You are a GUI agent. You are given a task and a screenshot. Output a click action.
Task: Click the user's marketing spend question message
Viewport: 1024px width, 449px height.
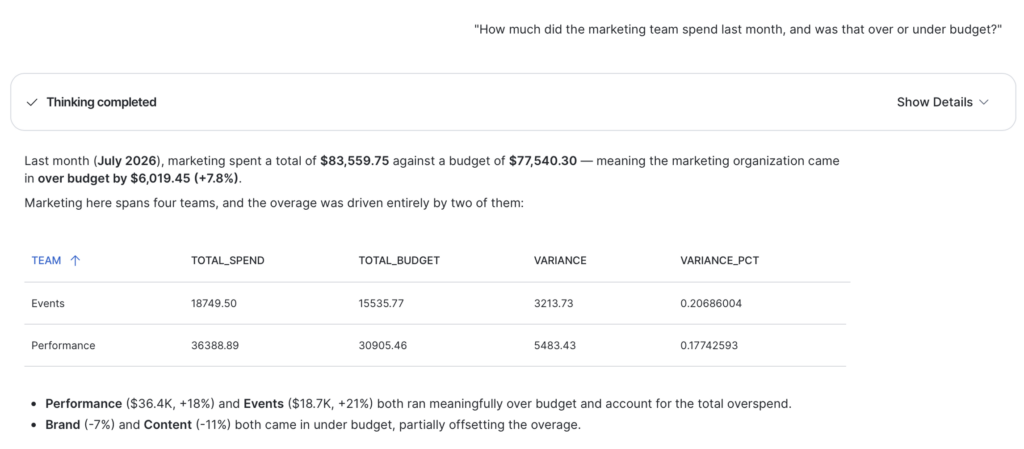coord(738,30)
